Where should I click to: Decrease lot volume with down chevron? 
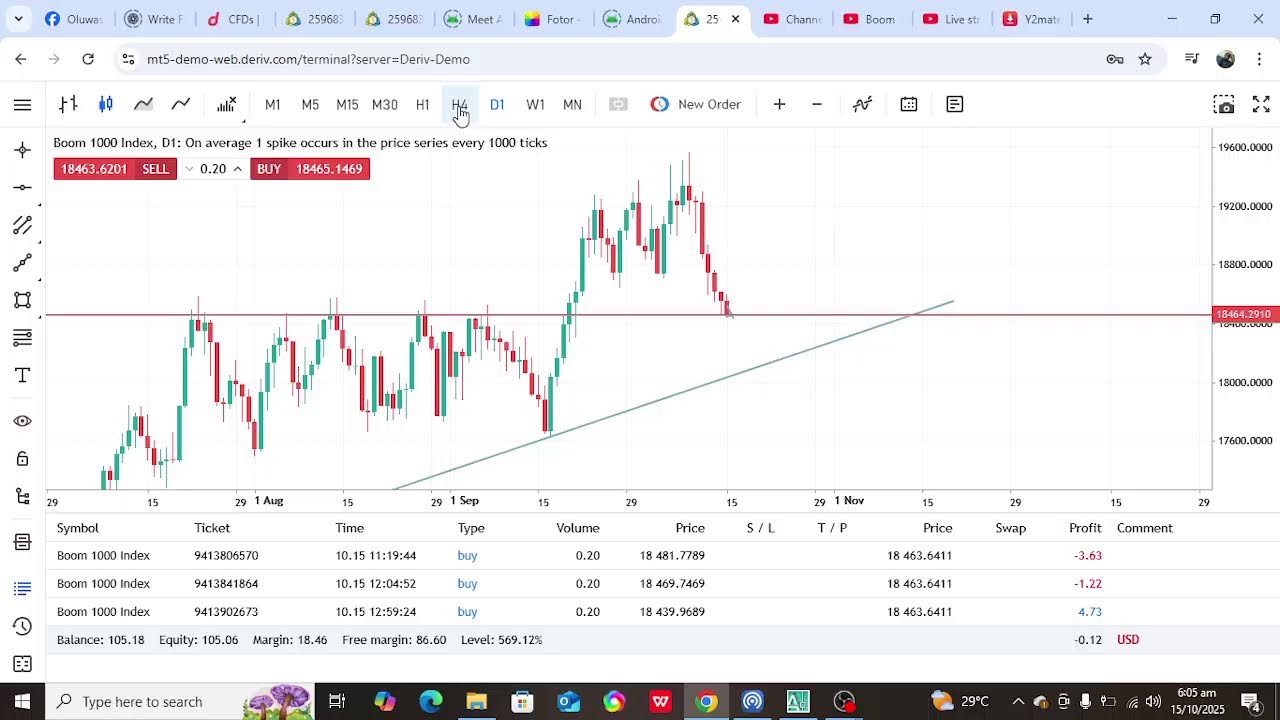189,169
